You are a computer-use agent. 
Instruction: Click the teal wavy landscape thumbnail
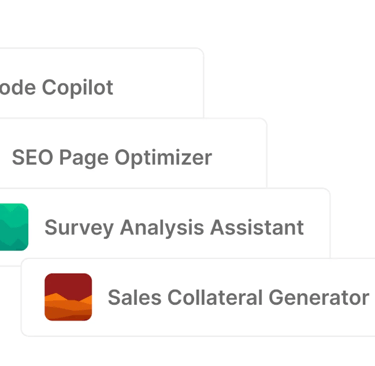(x=14, y=227)
